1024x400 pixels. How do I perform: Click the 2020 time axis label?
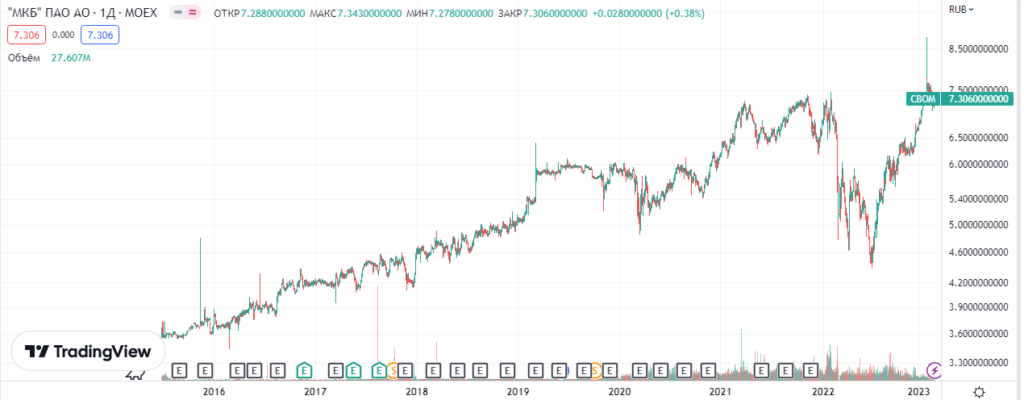pyautogui.click(x=619, y=392)
